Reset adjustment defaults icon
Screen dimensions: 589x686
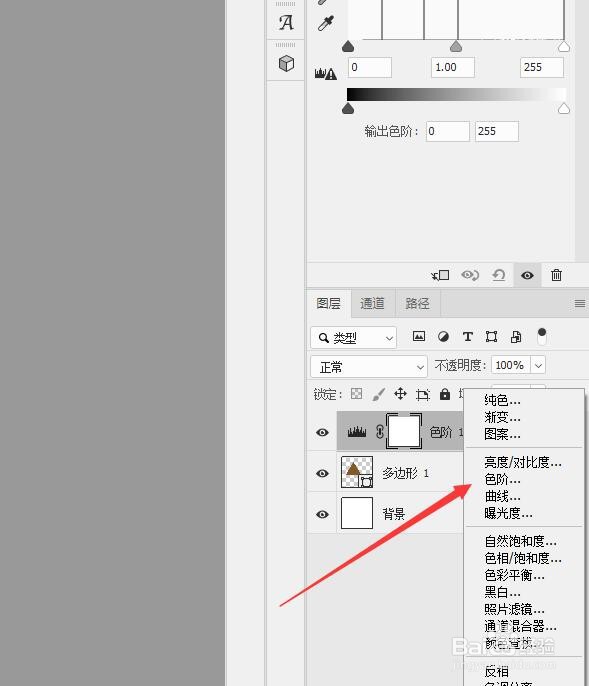point(499,275)
